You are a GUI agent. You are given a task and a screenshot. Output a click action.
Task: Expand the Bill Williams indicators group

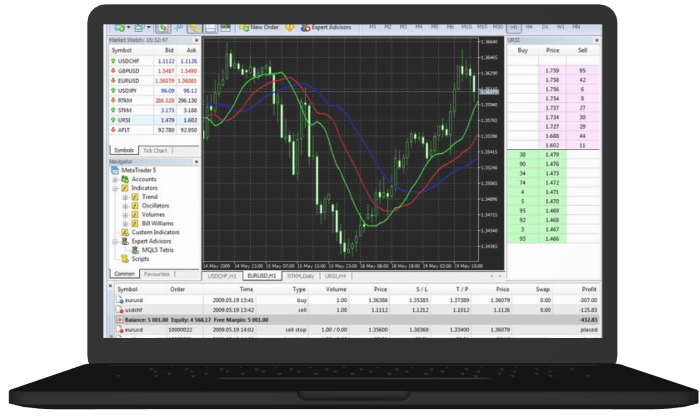(x=125, y=224)
